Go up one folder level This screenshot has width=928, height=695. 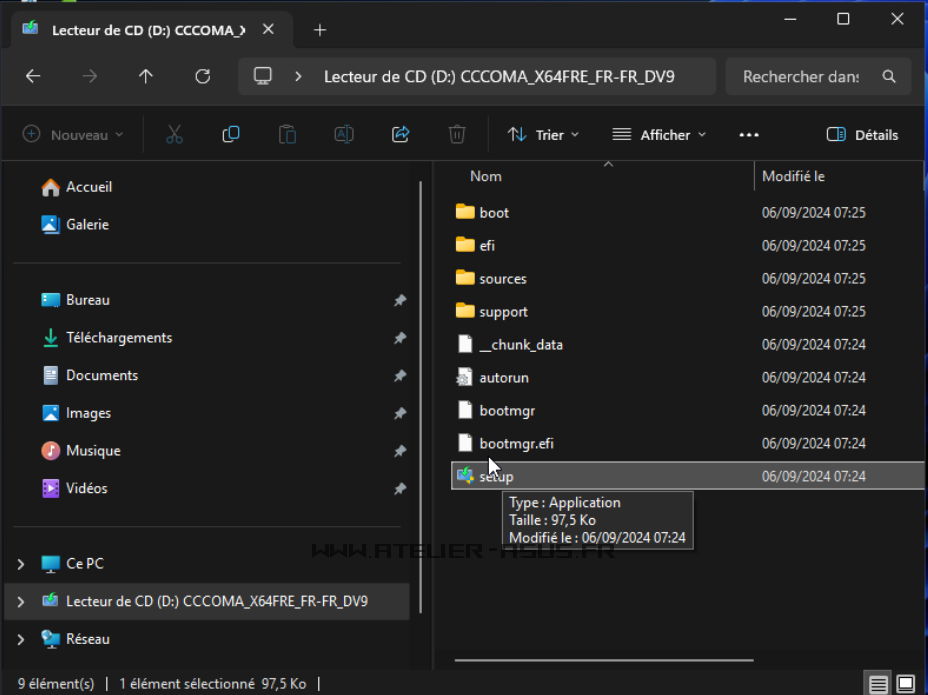coord(146,76)
